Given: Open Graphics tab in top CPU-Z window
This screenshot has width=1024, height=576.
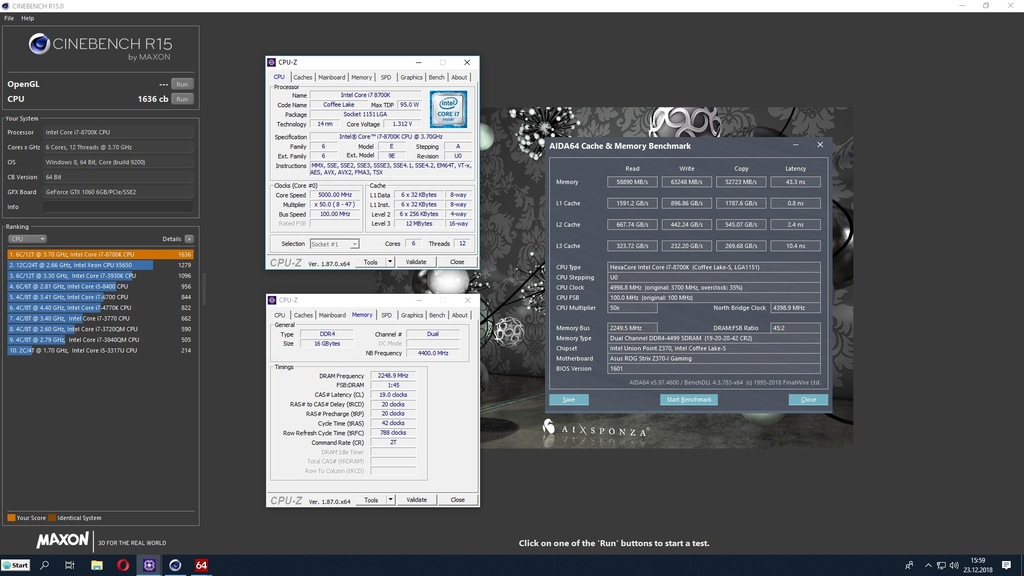Looking at the screenshot, I should [x=411, y=78].
